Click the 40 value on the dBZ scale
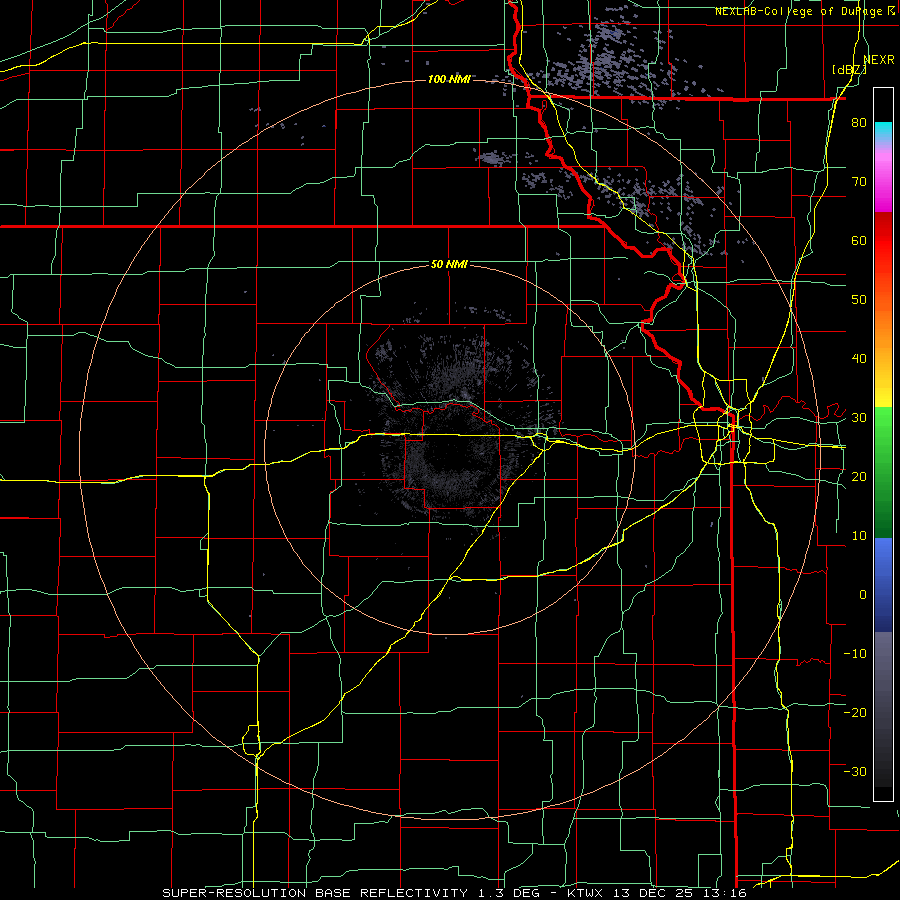Image resolution: width=900 pixels, height=900 pixels. 859,359
